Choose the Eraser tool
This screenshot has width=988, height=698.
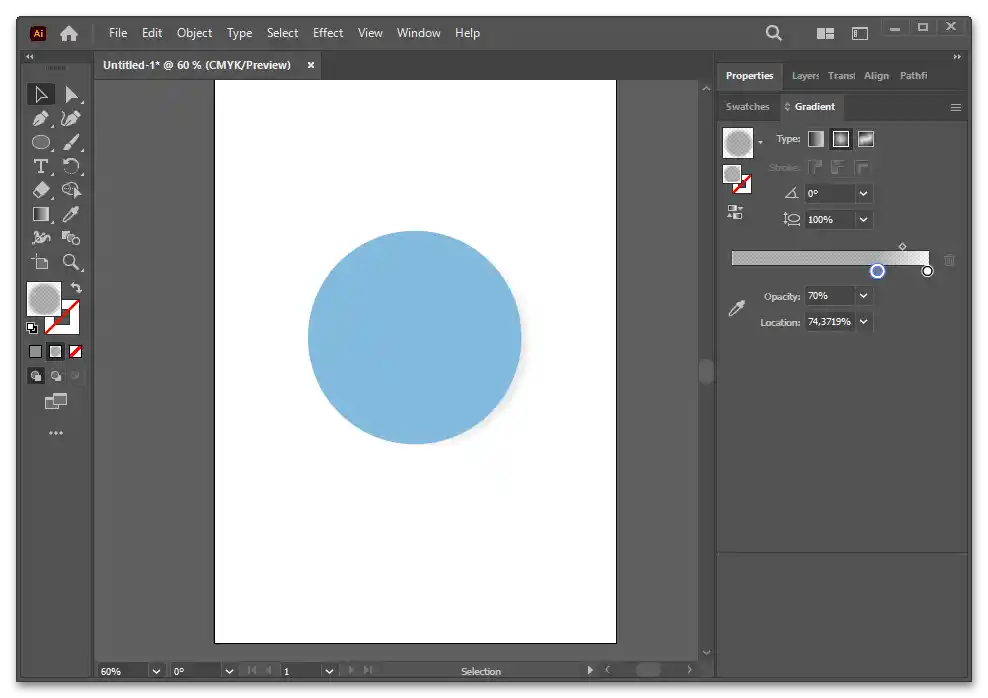click(x=41, y=190)
